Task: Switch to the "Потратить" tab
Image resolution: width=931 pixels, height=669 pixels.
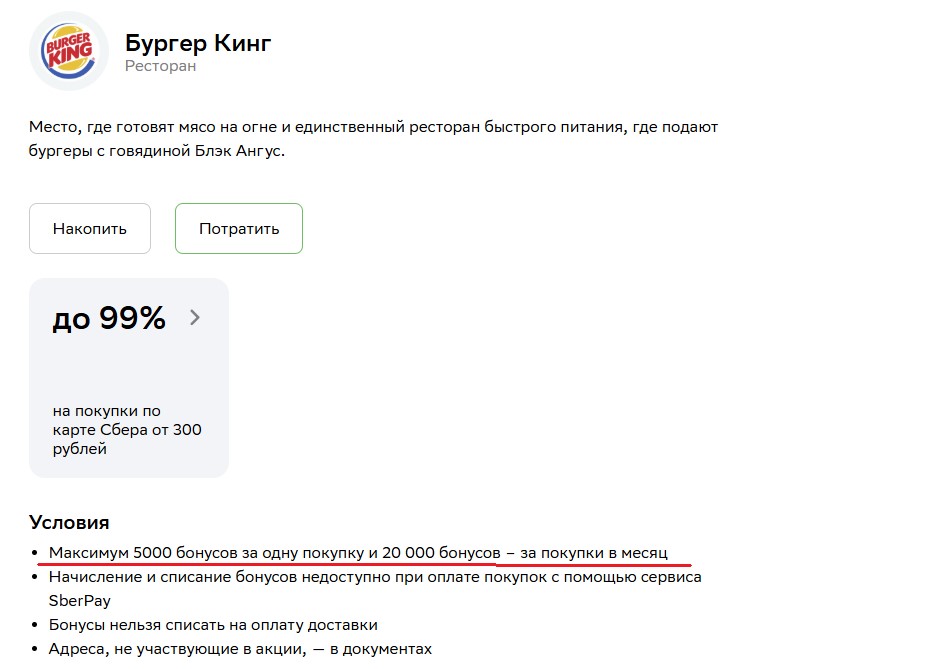Action: (x=239, y=229)
